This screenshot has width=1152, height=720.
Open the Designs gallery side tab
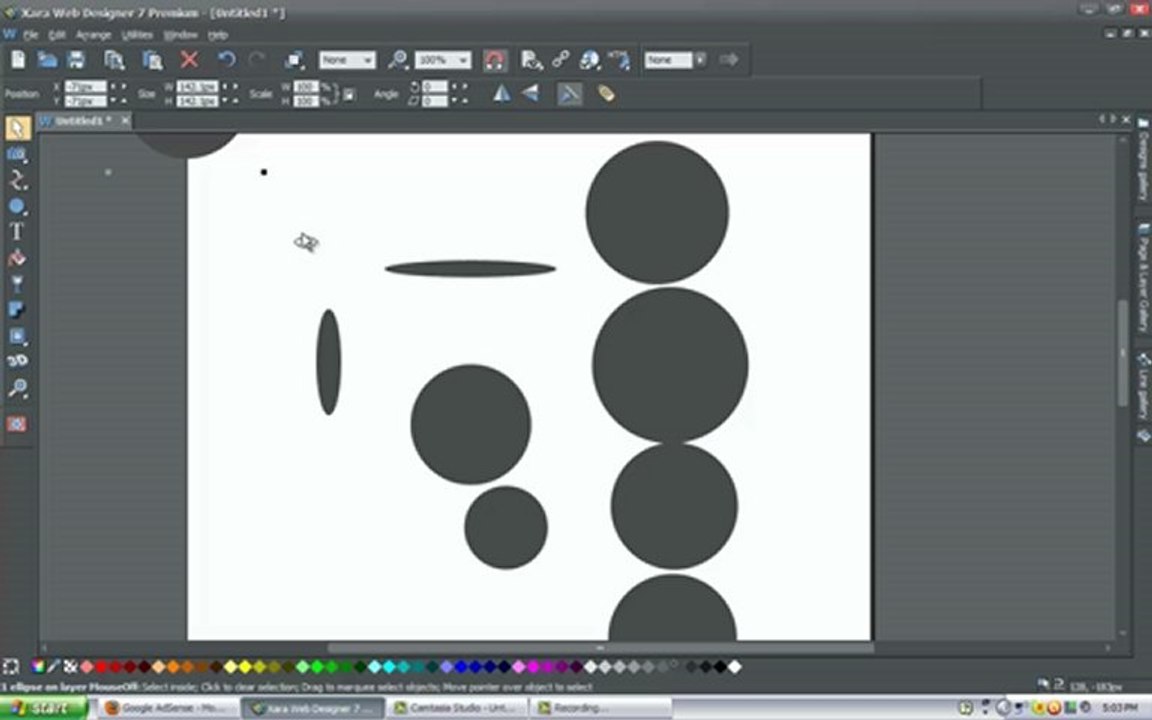click(x=1143, y=159)
